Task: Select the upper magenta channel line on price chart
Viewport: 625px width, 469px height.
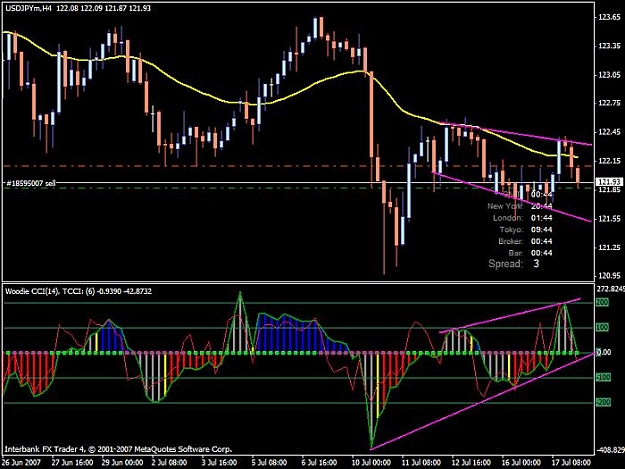Action: point(514,134)
